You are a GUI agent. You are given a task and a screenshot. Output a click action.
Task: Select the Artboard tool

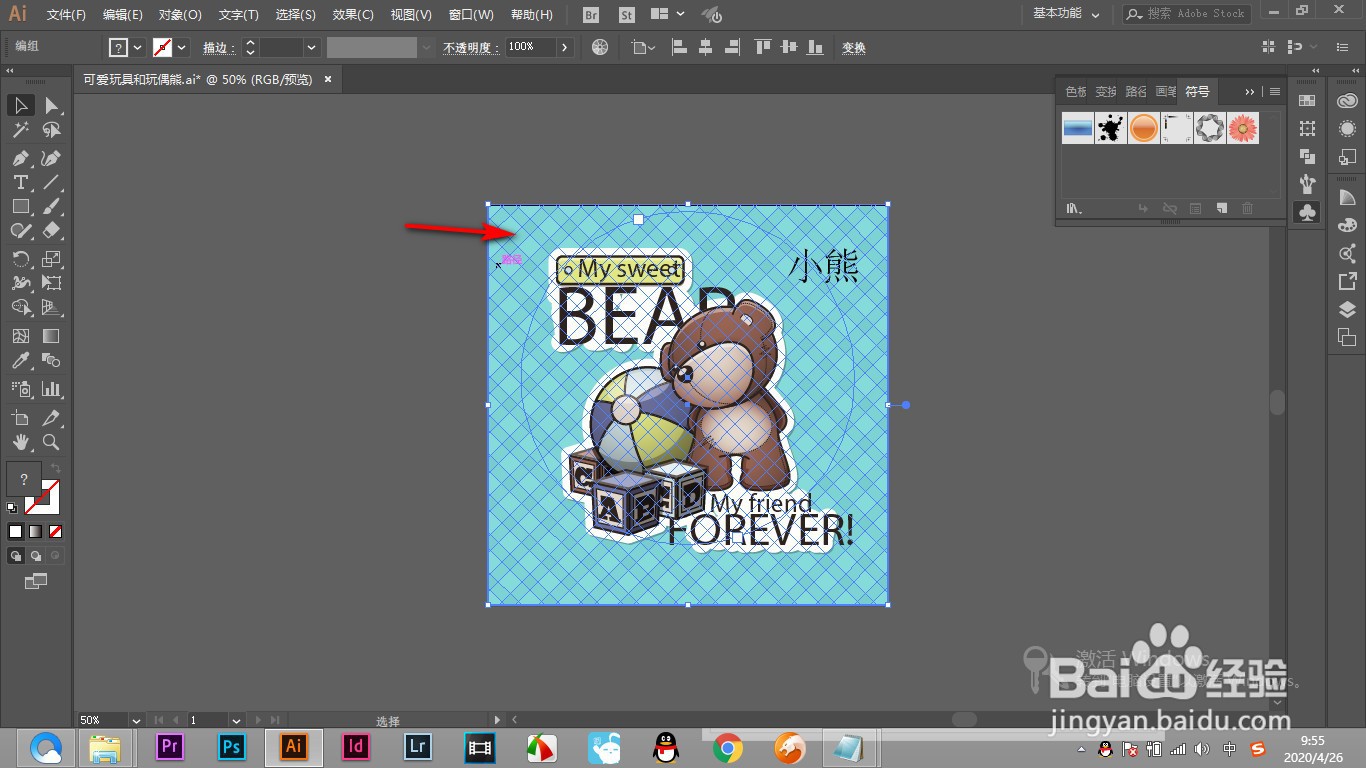[x=20, y=417]
